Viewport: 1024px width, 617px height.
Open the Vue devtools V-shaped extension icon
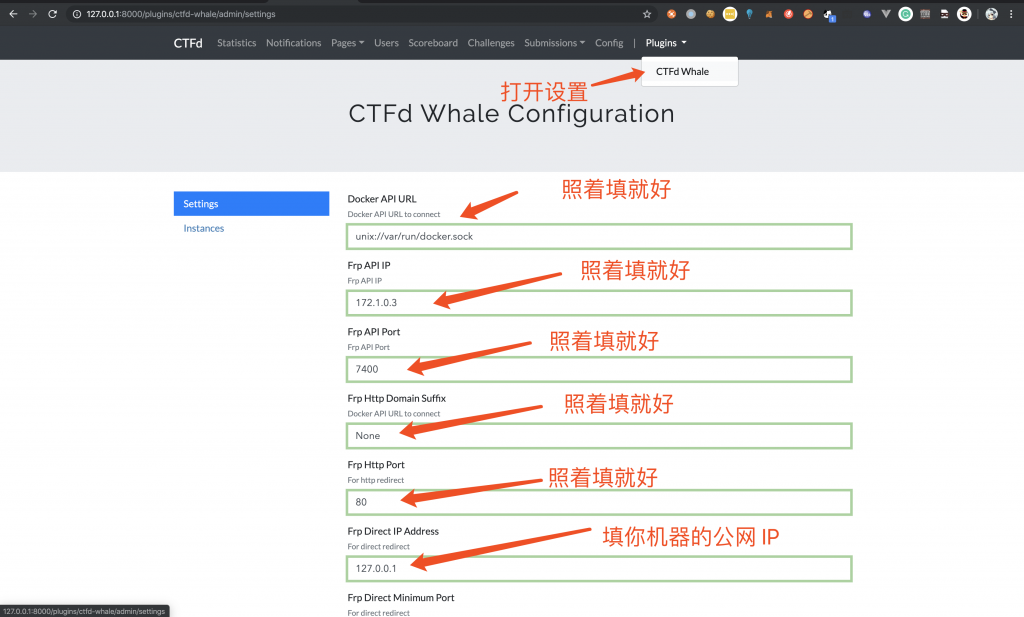[x=886, y=14]
